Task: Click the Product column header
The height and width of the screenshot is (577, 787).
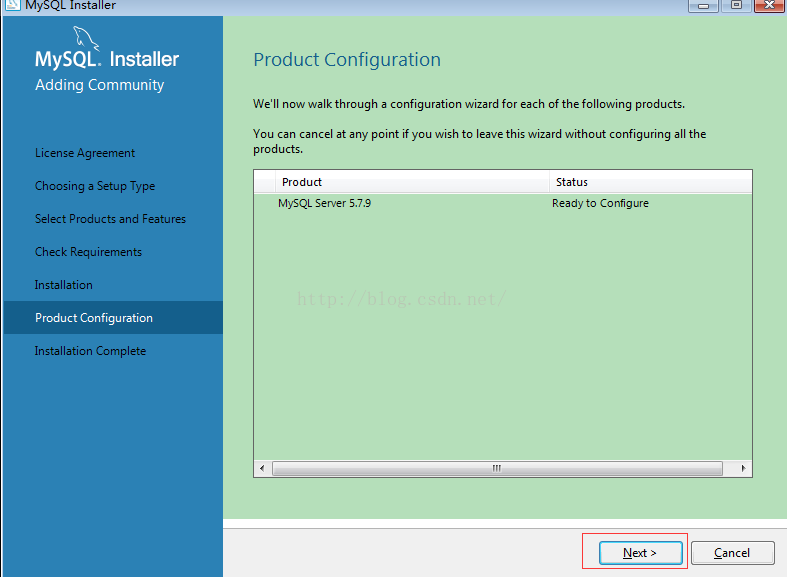Action: click(x=412, y=182)
